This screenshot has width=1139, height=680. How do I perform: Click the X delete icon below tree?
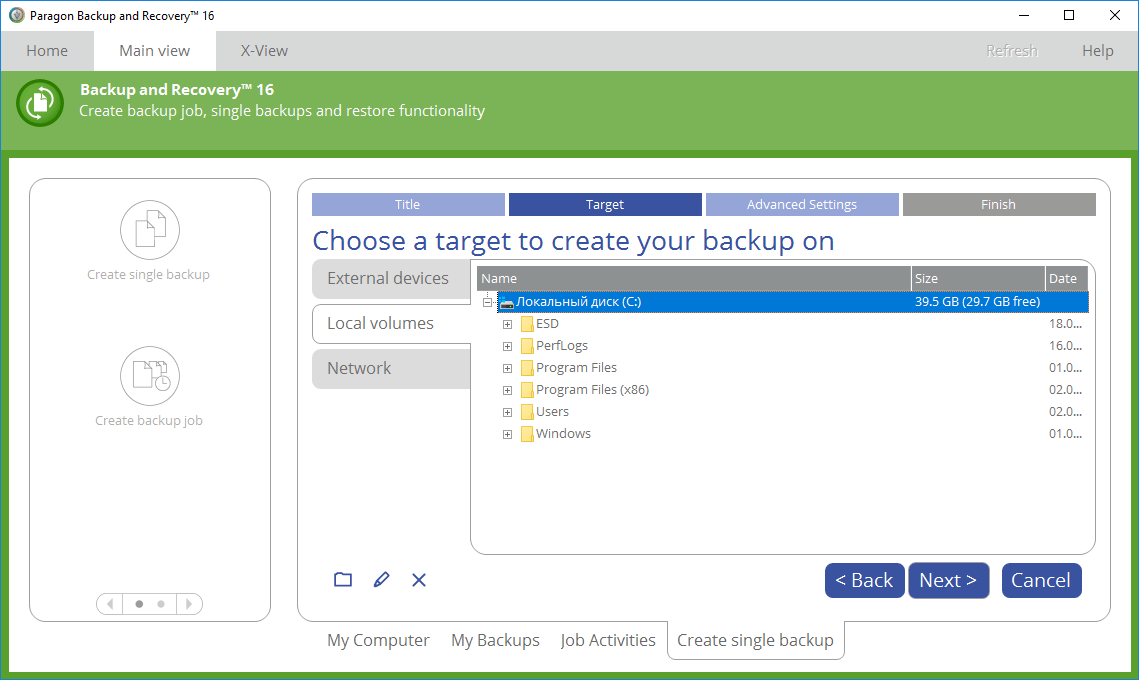(419, 580)
